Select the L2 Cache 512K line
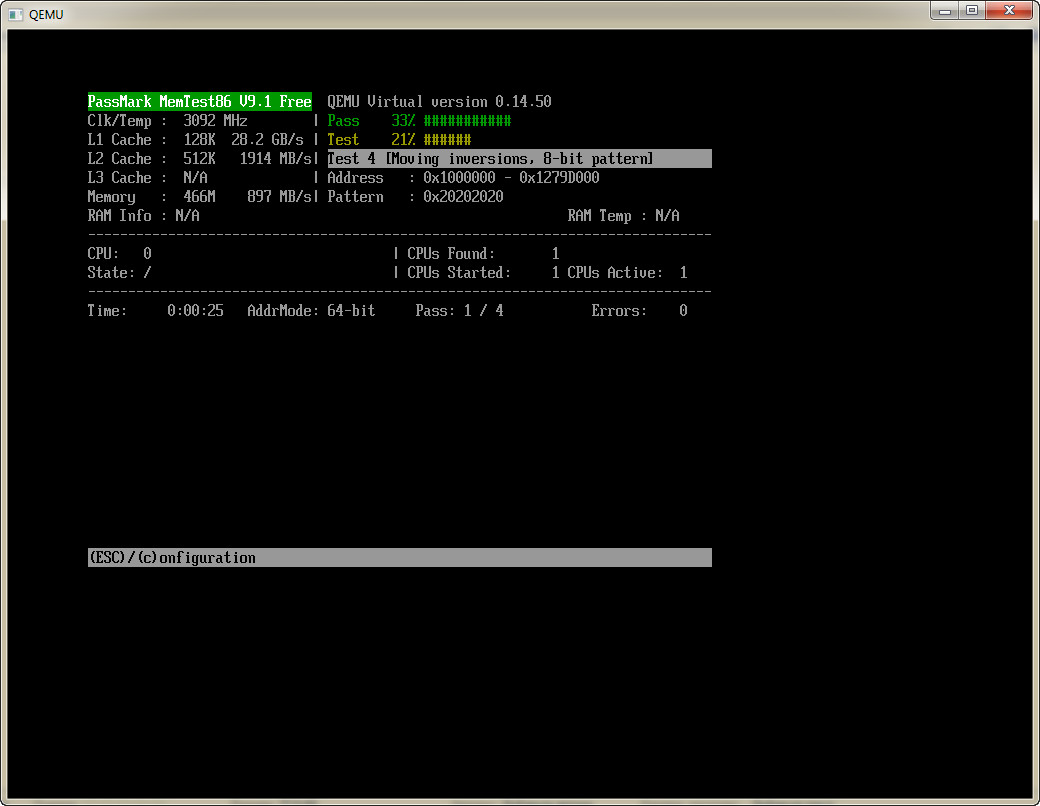The height and width of the screenshot is (806, 1040). coord(199,159)
